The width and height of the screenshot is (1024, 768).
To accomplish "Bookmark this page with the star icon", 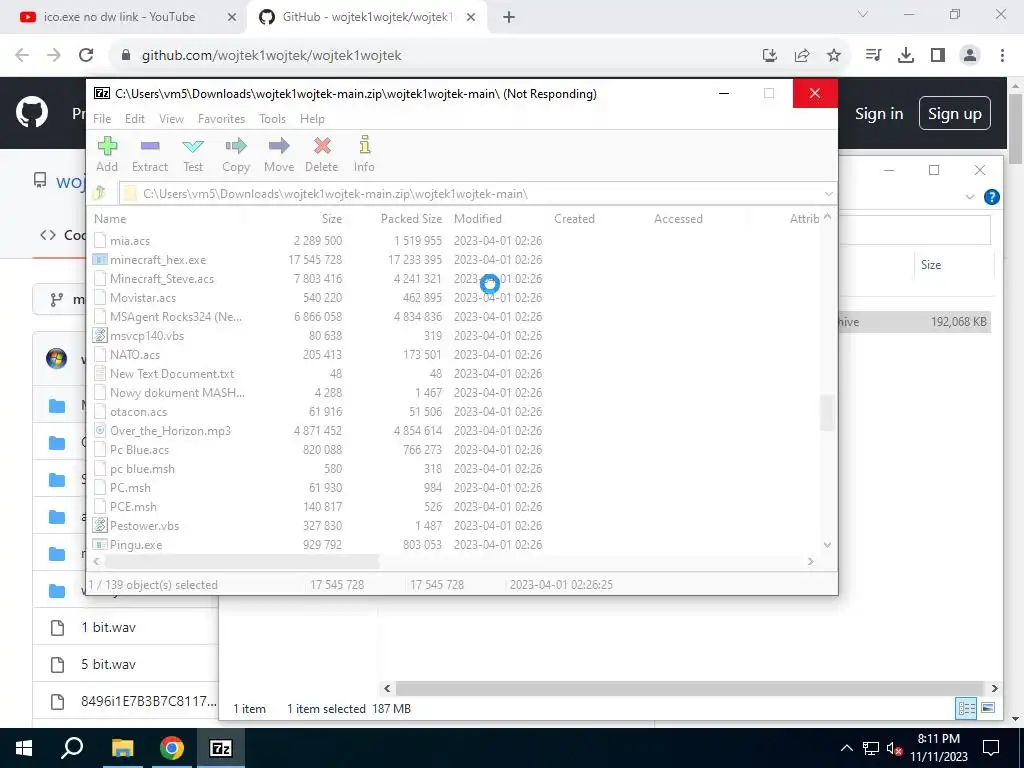I will [834, 56].
